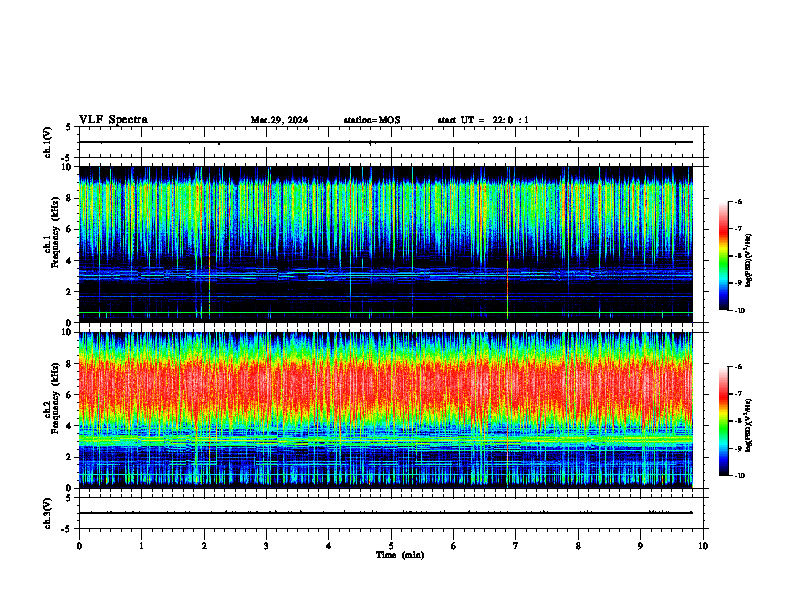This screenshot has height=612, width=792.
Task: Click the 'start UT = 22:0 :1' text
Action: pos(483,120)
